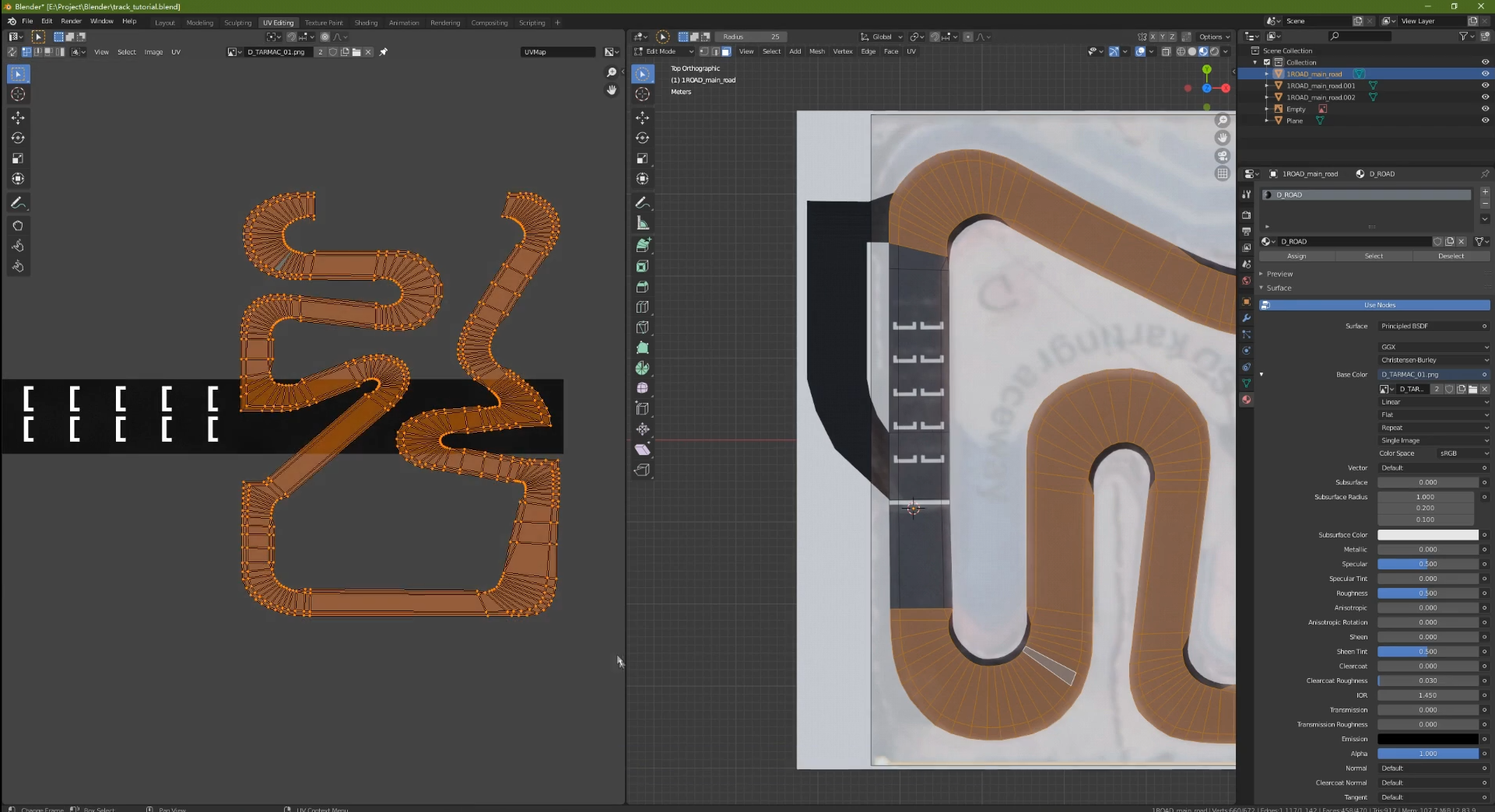The image size is (1495, 812).
Task: Toggle camera view in 3D viewport
Action: coord(1223,156)
